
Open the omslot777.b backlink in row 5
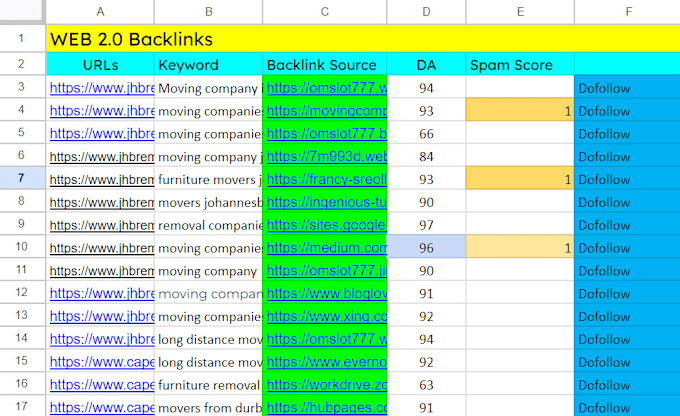click(x=327, y=134)
